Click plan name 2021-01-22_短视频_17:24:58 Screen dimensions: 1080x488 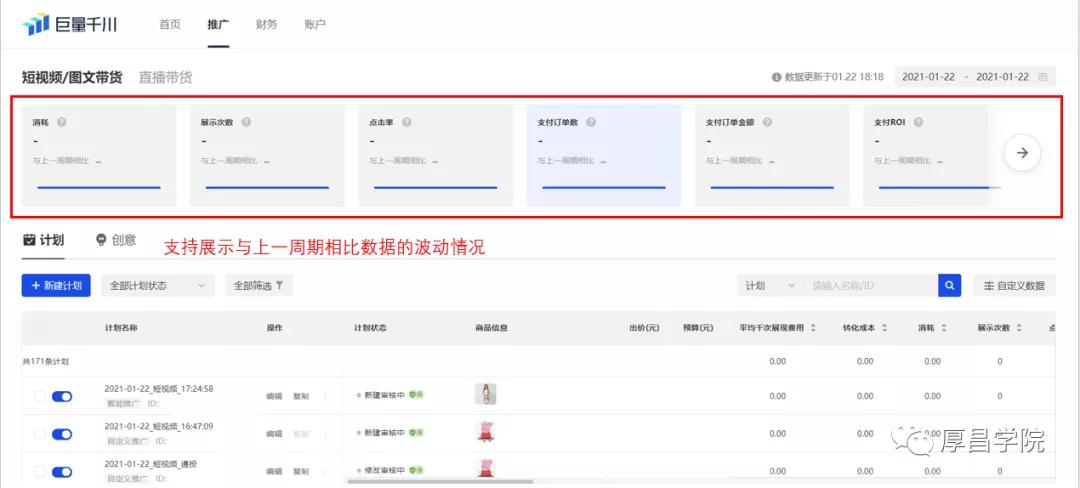pos(158,389)
